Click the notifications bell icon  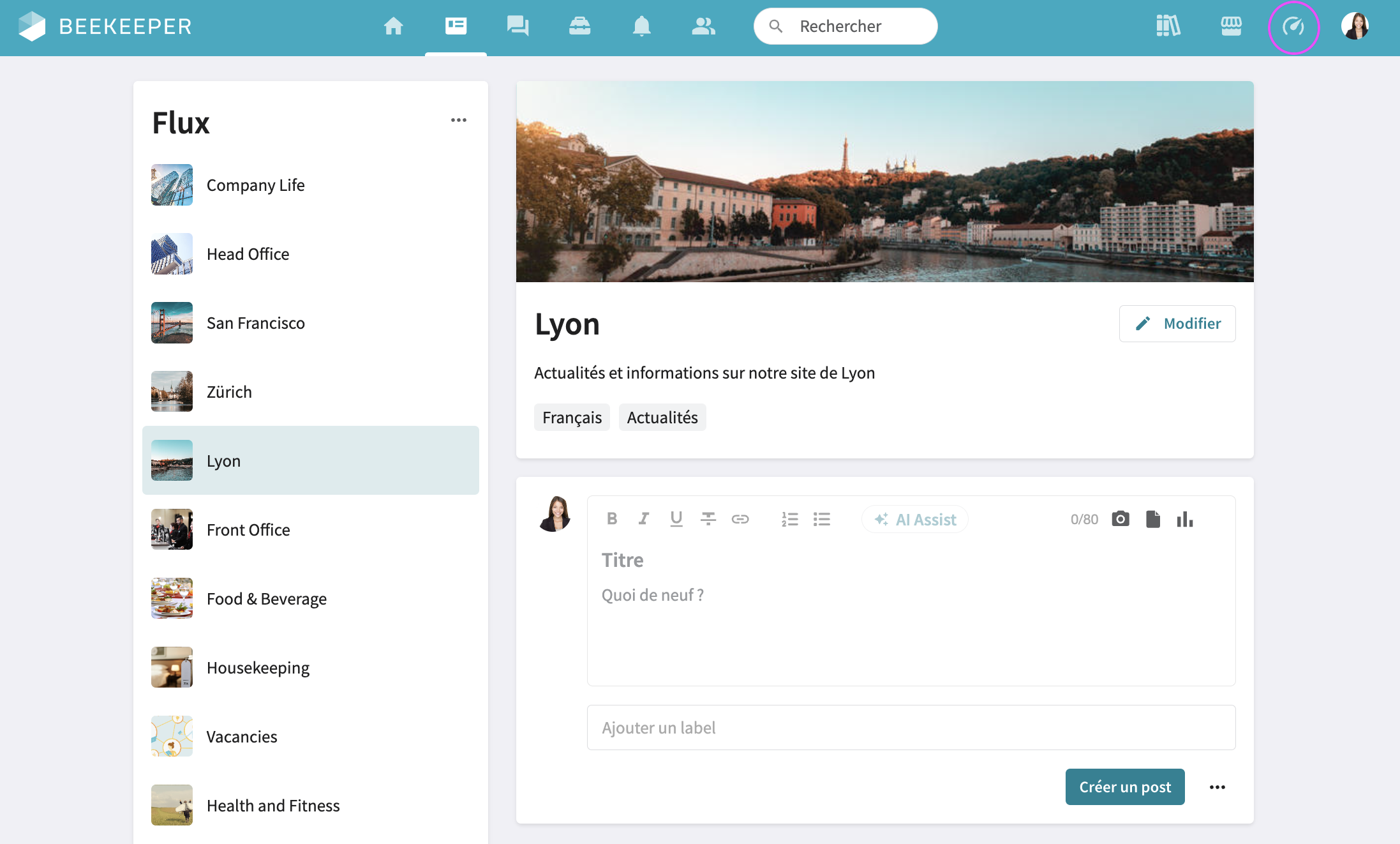(641, 26)
